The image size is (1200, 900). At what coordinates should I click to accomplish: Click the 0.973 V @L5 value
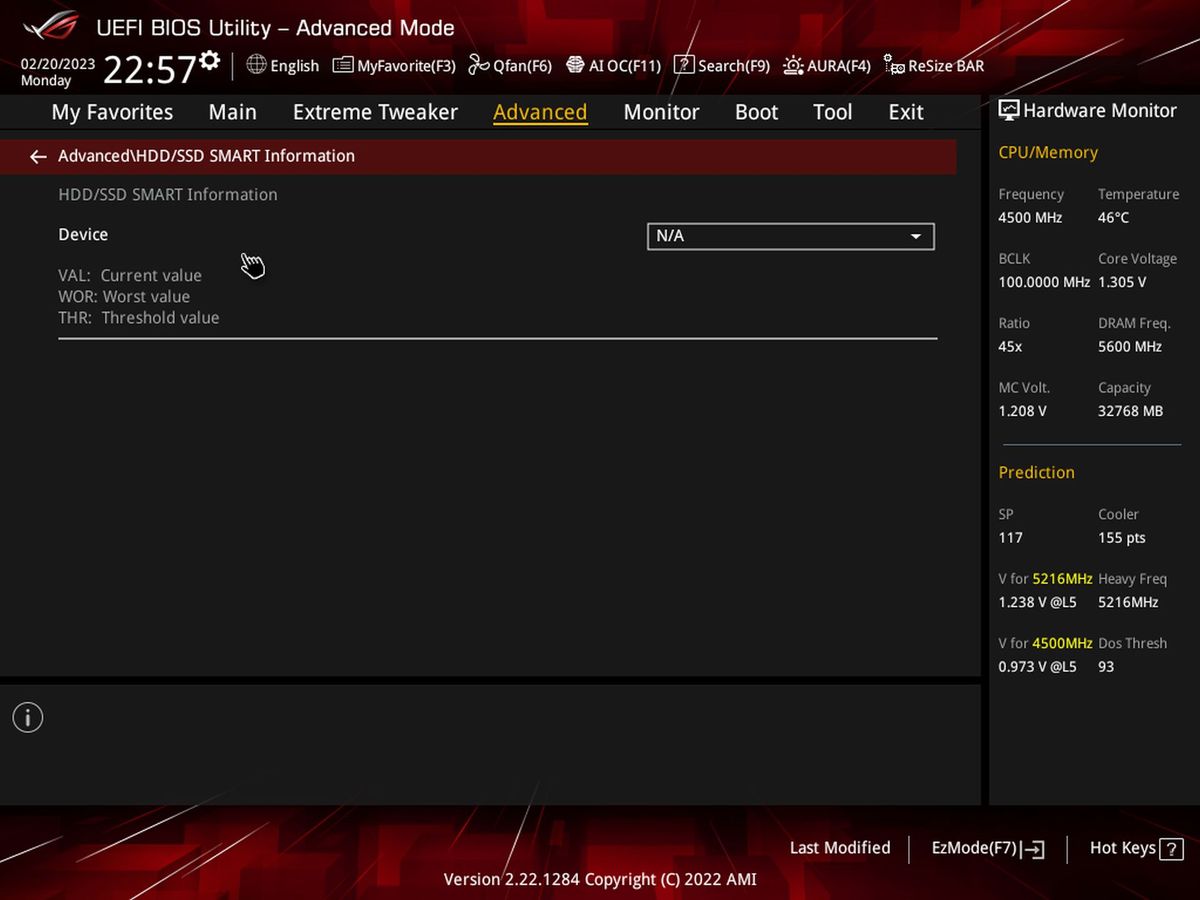pyautogui.click(x=1037, y=666)
